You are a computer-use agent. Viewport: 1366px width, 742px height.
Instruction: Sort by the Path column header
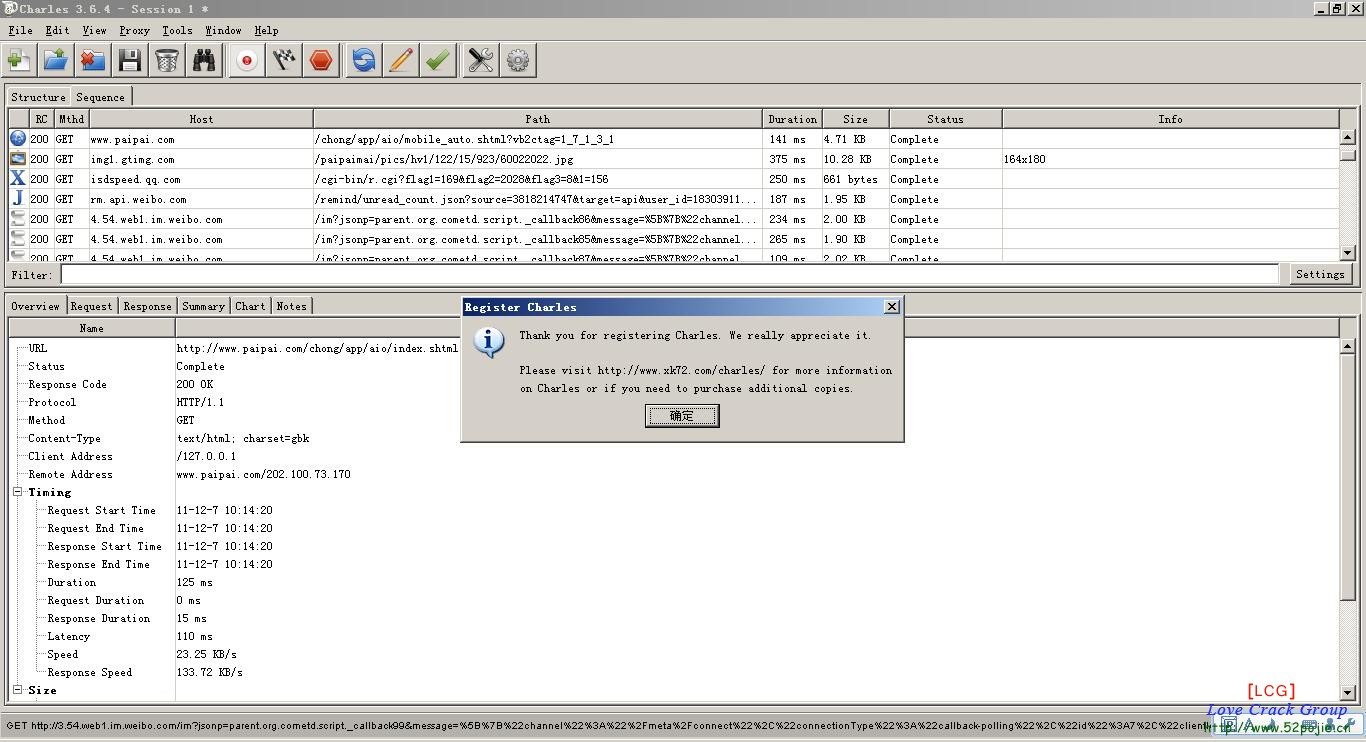pyautogui.click(x=538, y=119)
